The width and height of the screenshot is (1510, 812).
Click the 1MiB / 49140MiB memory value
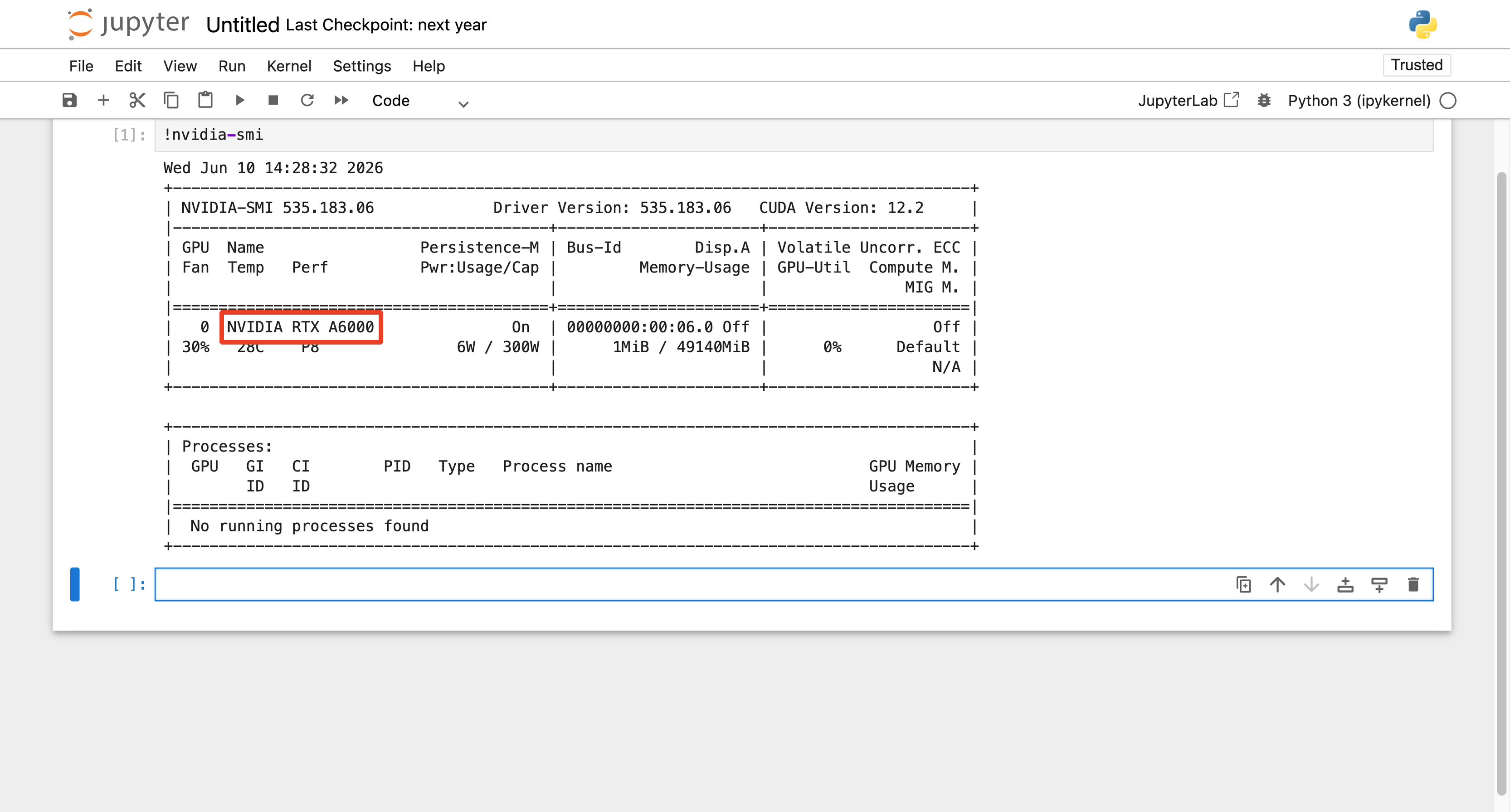click(x=681, y=347)
